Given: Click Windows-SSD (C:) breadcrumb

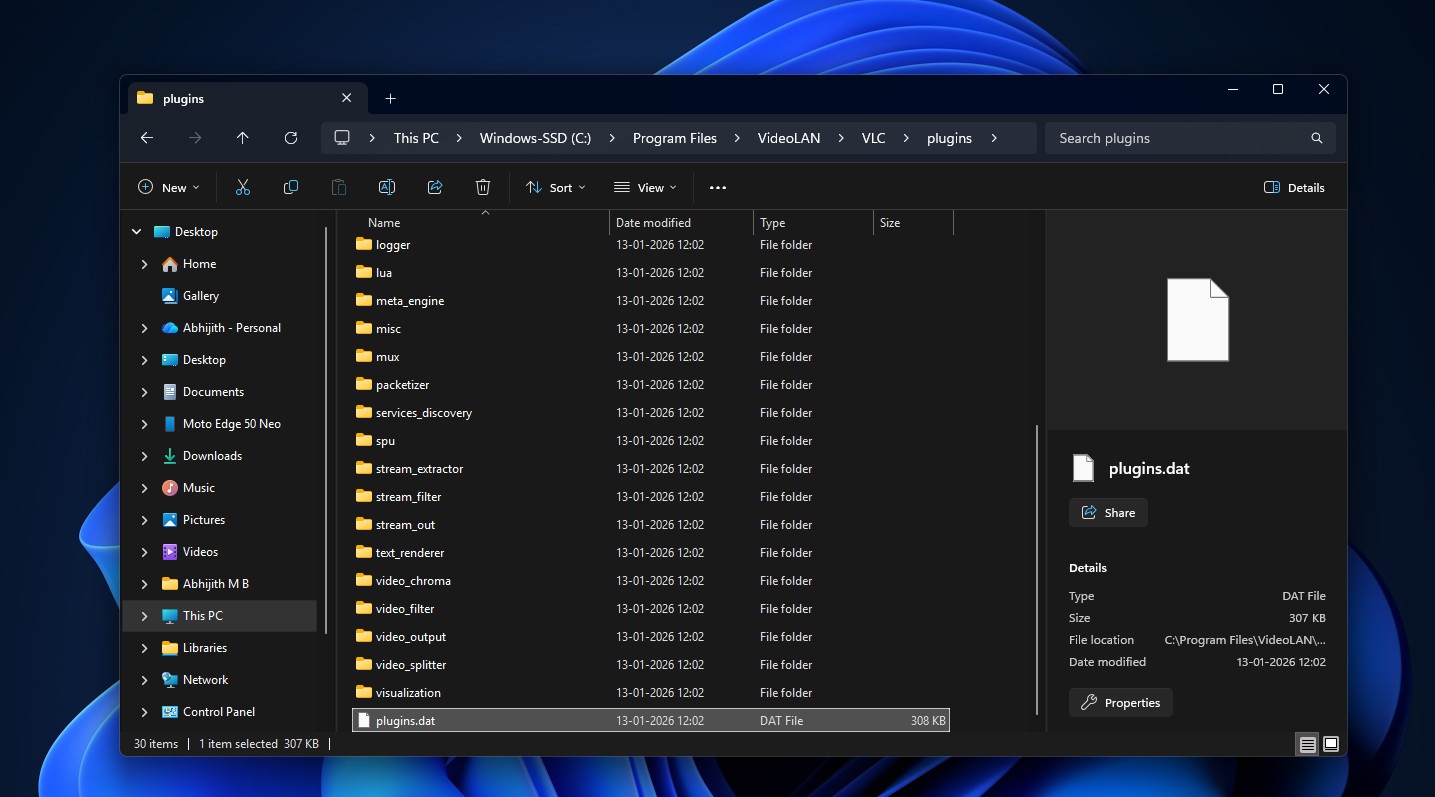Looking at the screenshot, I should [x=535, y=138].
